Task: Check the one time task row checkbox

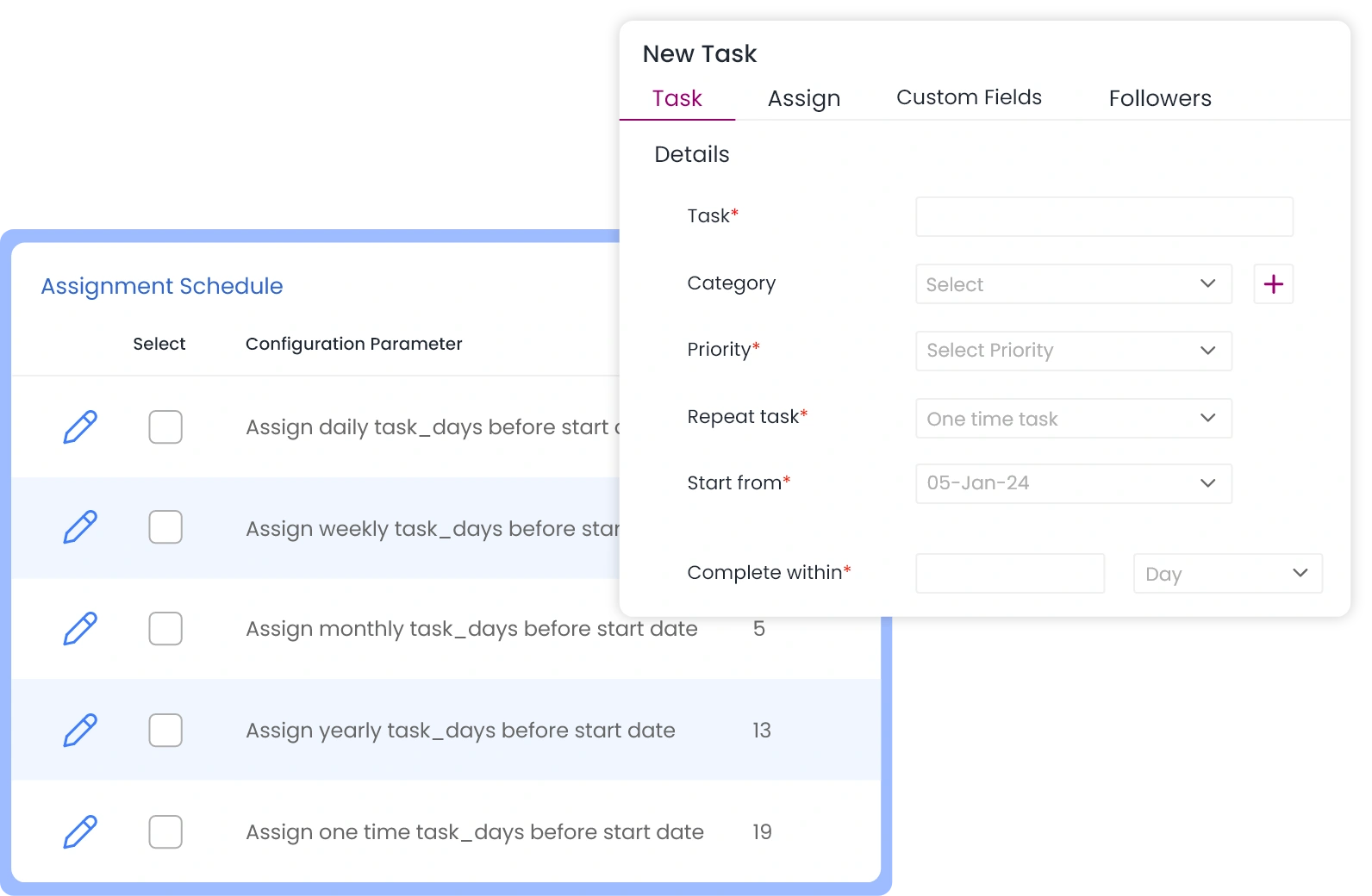Action: [x=165, y=832]
